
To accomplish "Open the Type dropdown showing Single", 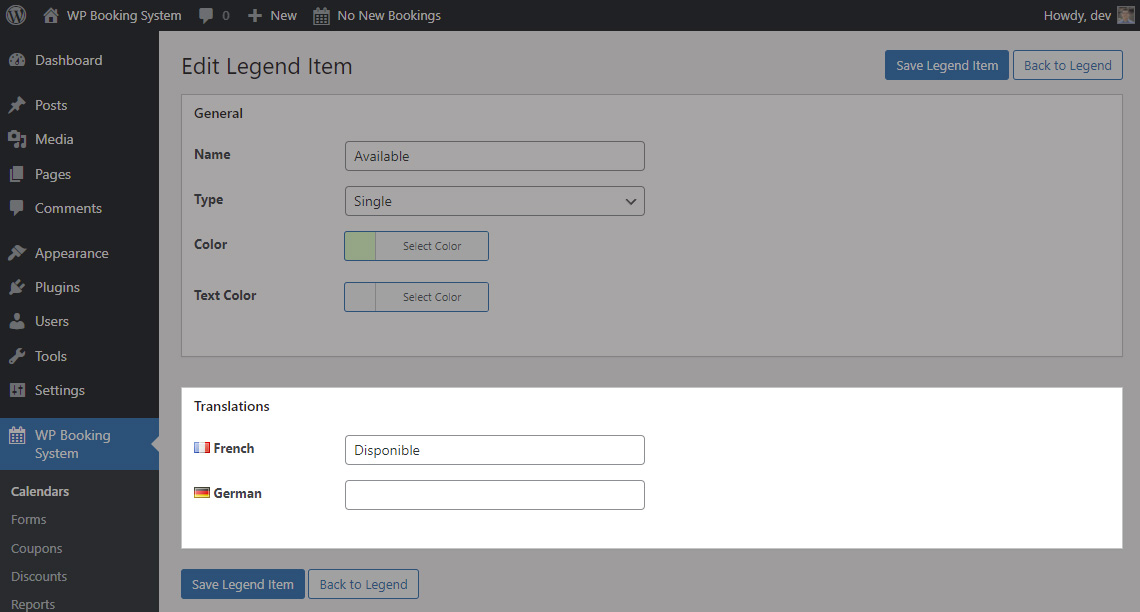I will click(494, 201).
